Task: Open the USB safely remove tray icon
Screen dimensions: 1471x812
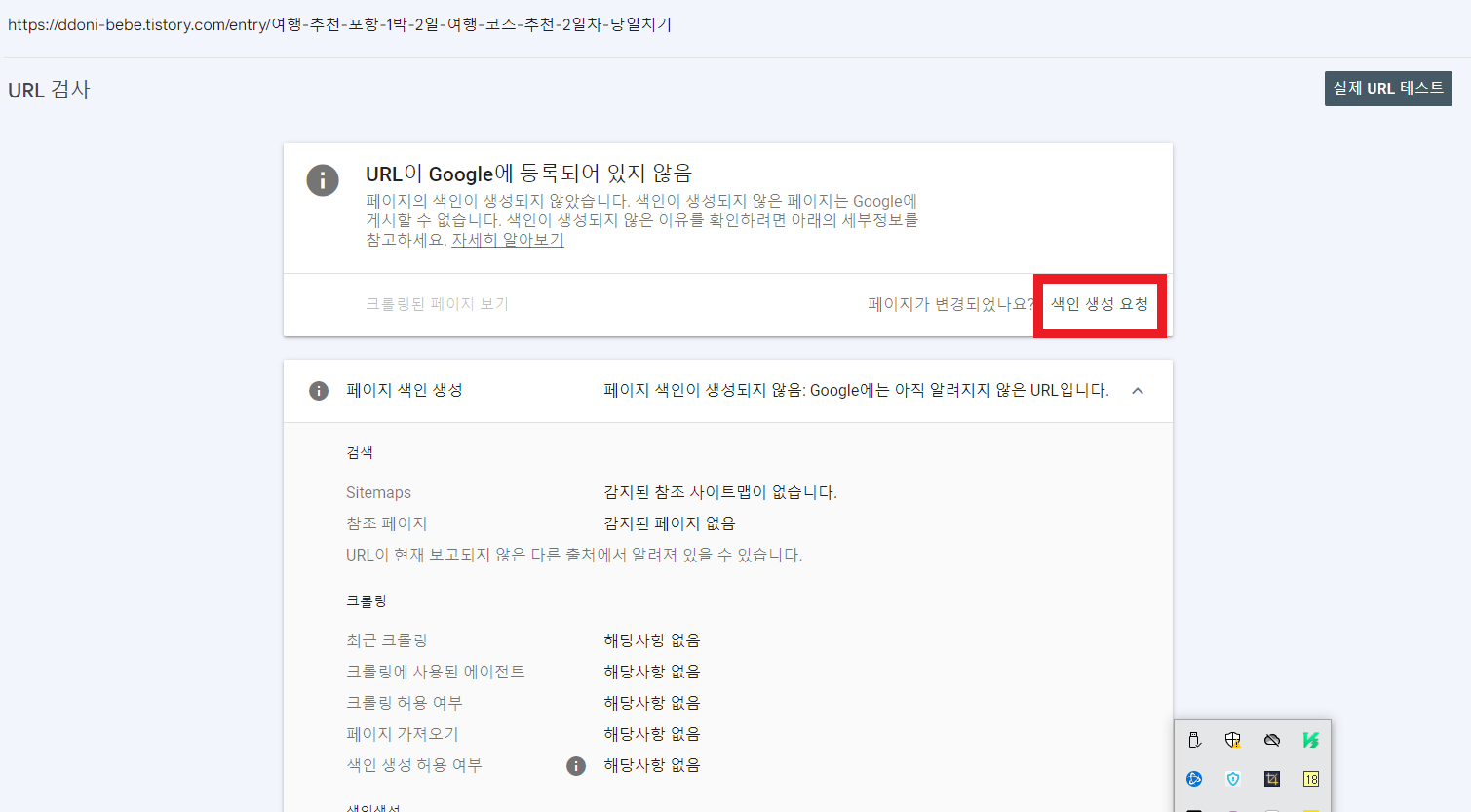Action: 1194,740
